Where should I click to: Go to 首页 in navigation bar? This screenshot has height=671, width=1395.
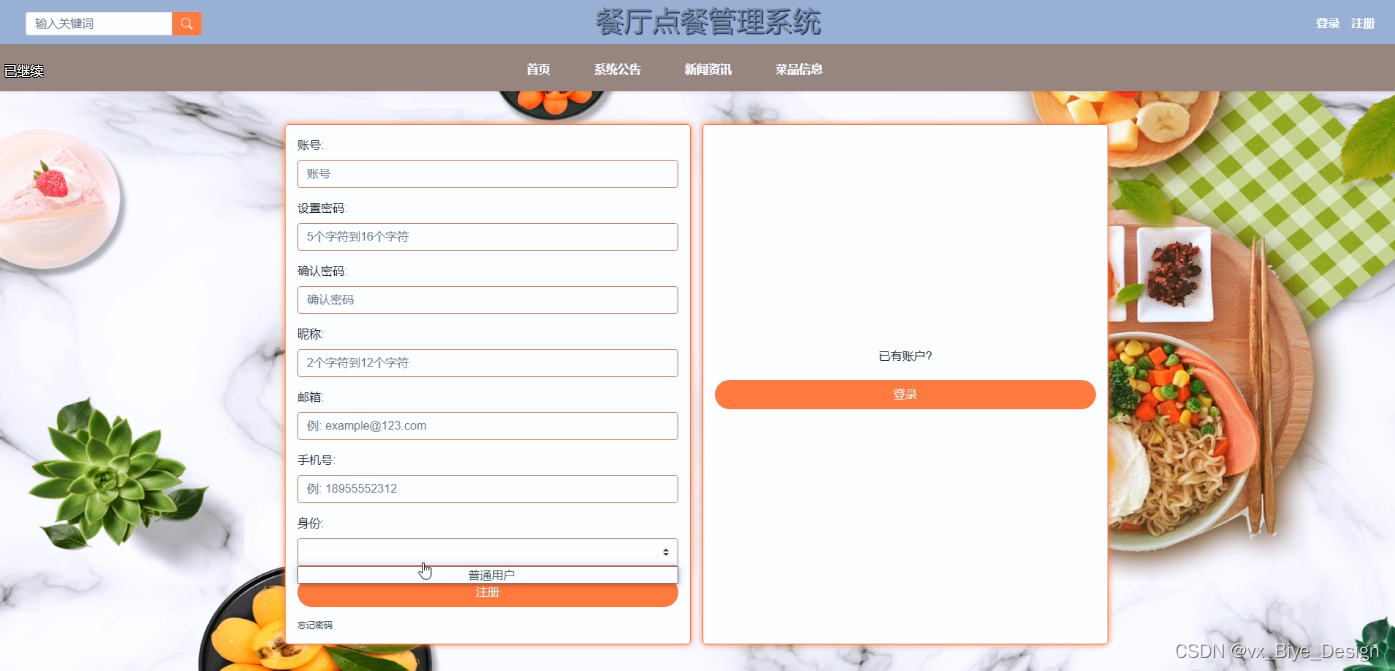tap(538, 69)
